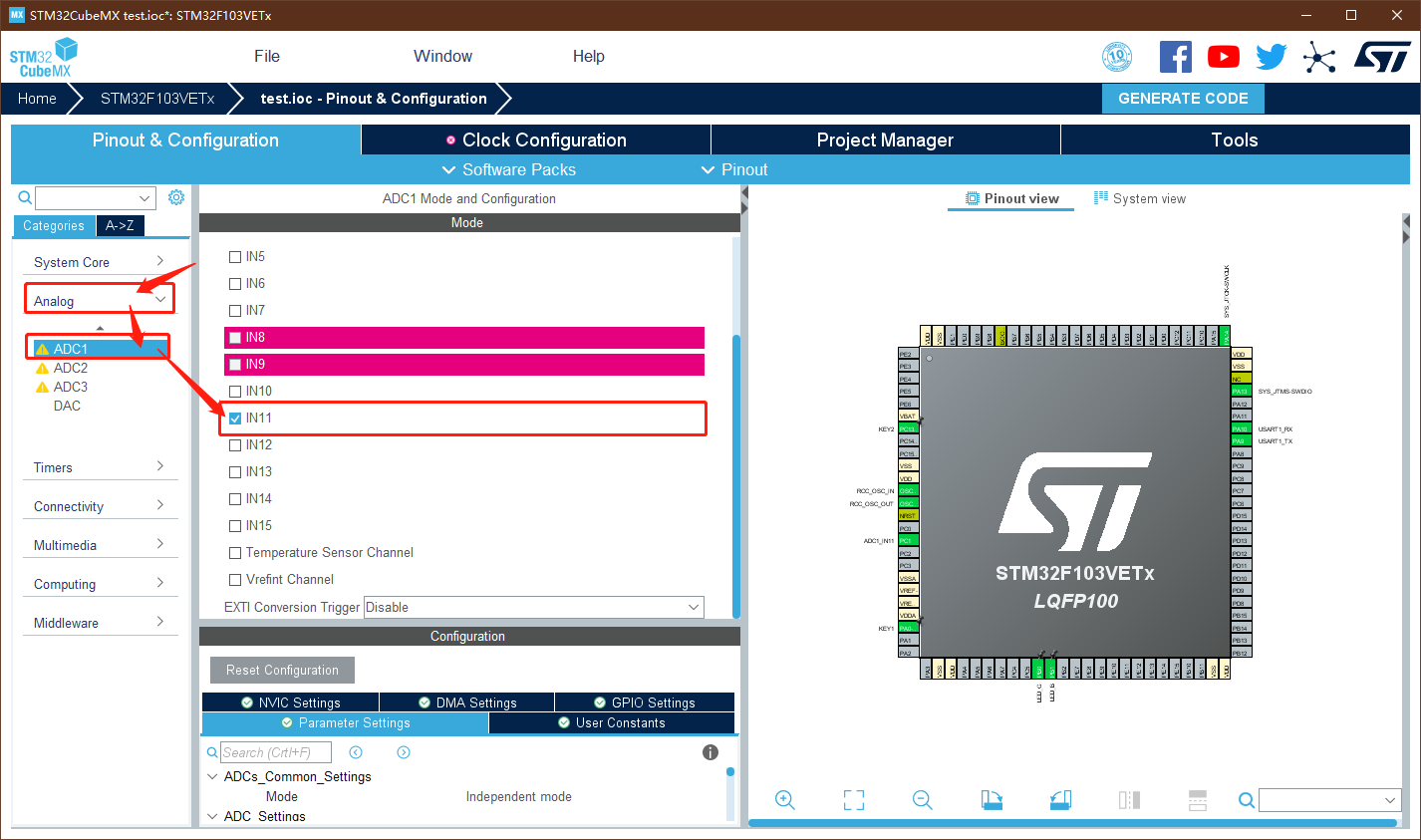Image resolution: width=1421 pixels, height=840 pixels.
Task: Collapse the Analog category
Action: 100,301
